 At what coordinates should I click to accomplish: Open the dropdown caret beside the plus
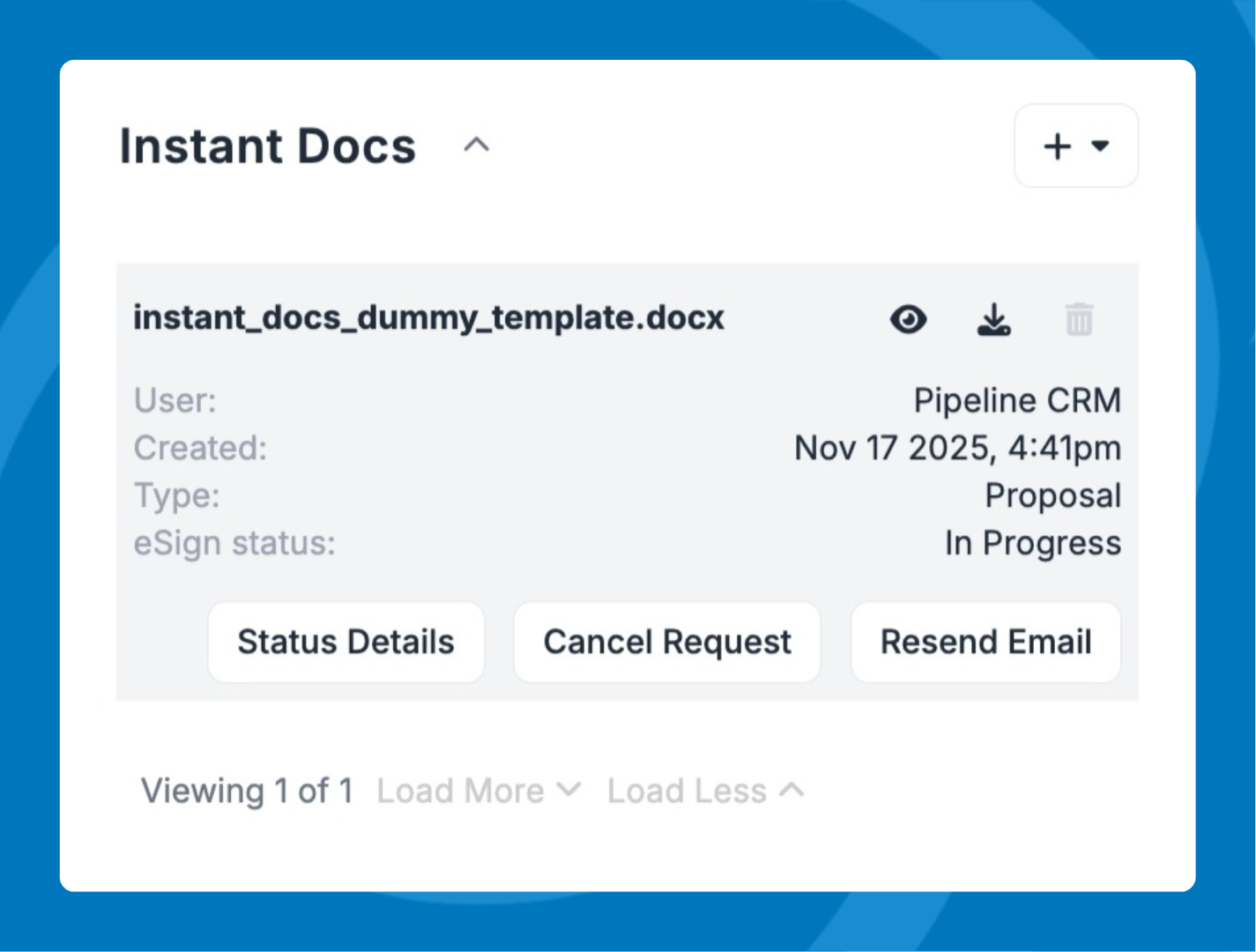pos(1100,146)
